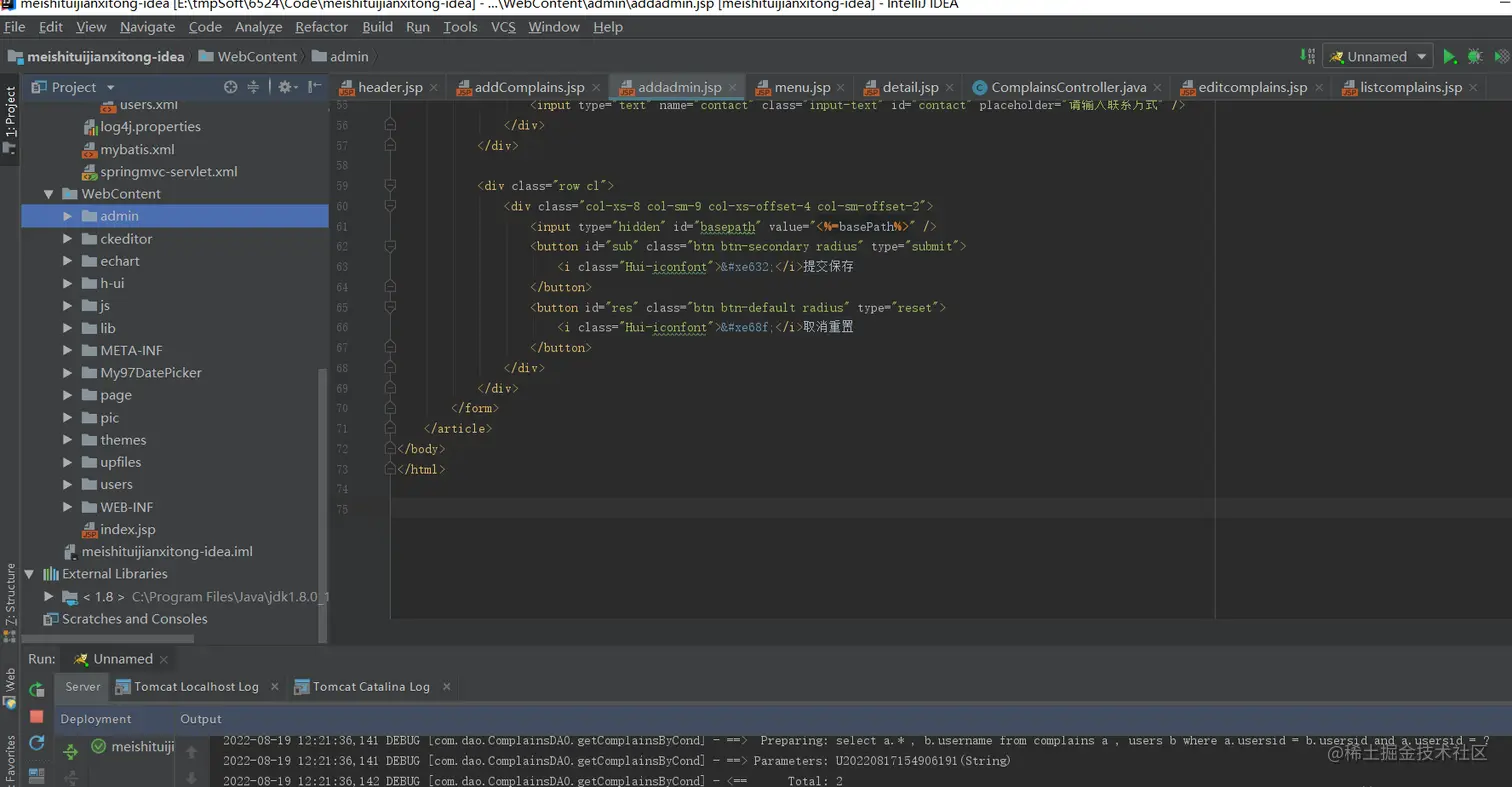
Task: Select log4j.properties file
Action: pos(141,127)
